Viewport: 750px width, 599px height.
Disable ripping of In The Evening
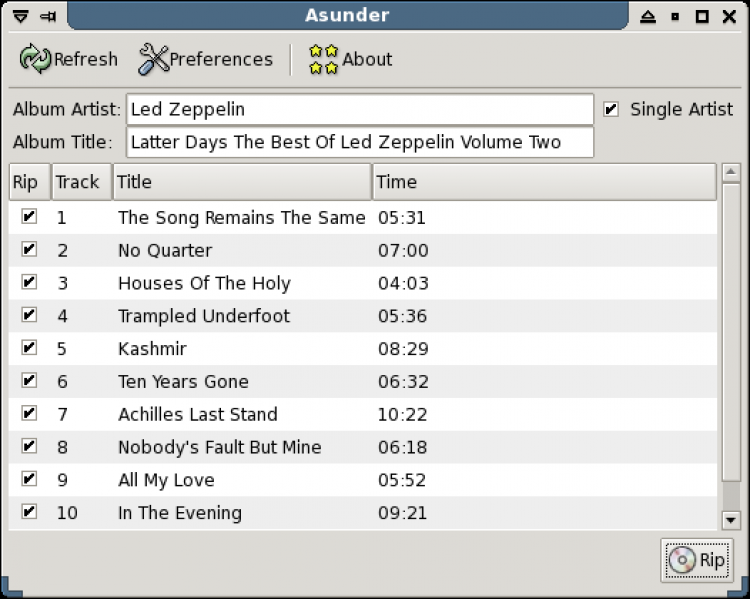[29, 512]
